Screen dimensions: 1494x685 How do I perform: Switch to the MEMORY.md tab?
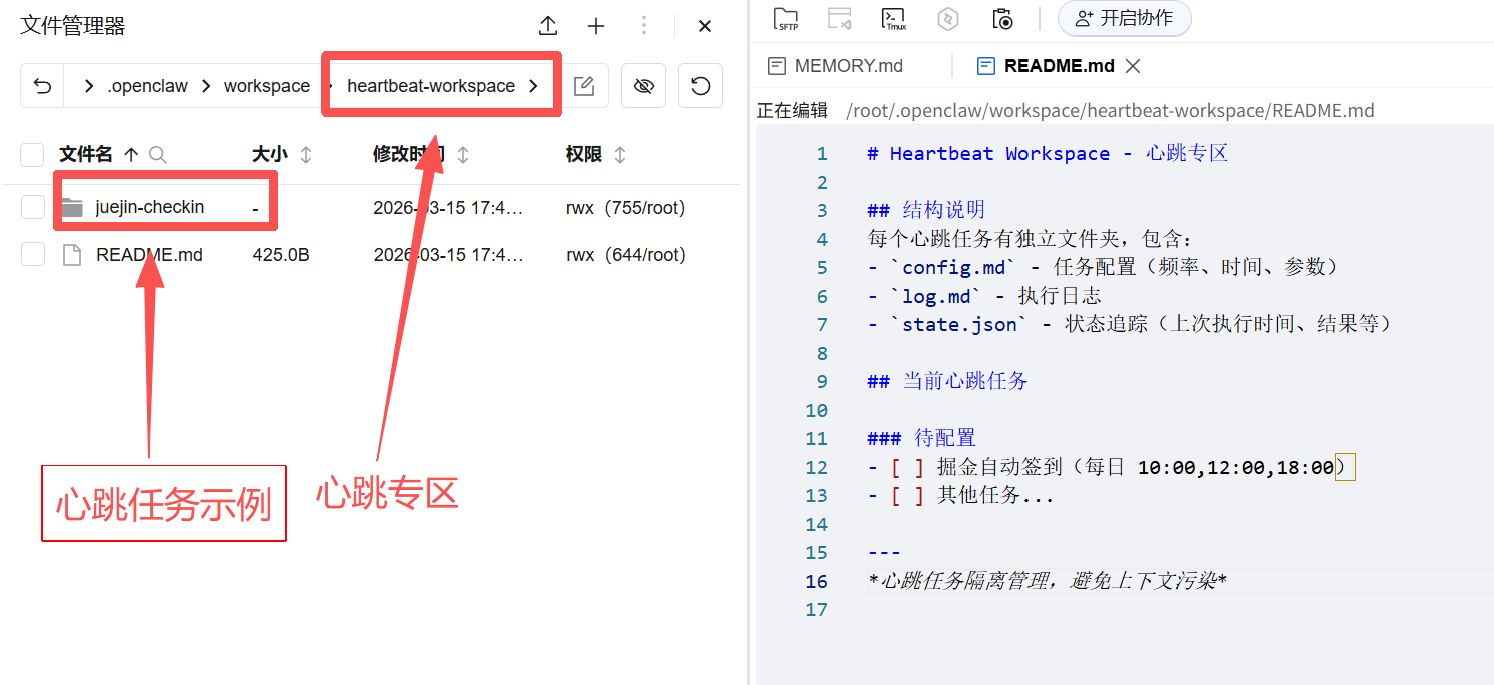click(x=847, y=66)
